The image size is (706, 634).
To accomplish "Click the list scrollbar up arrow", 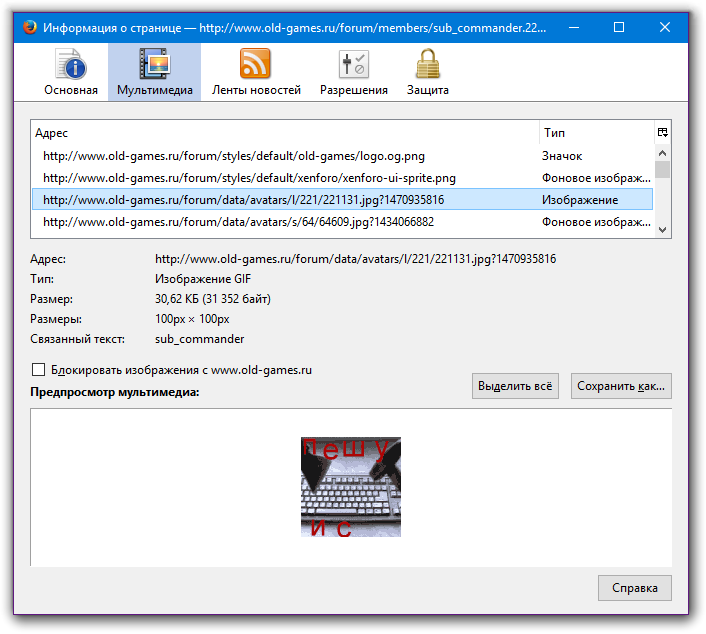I will coord(662,153).
